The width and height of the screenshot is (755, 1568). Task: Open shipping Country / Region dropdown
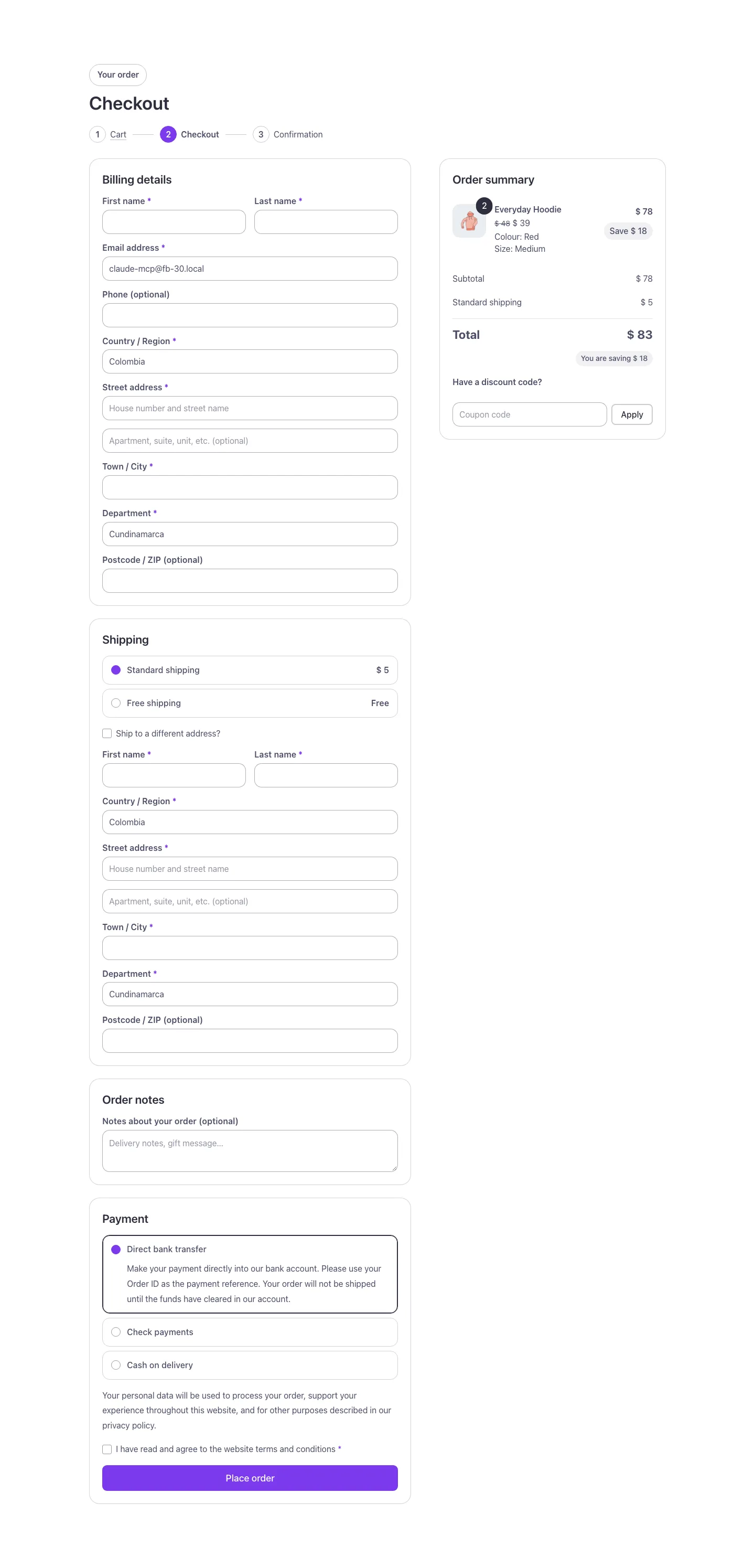point(250,822)
